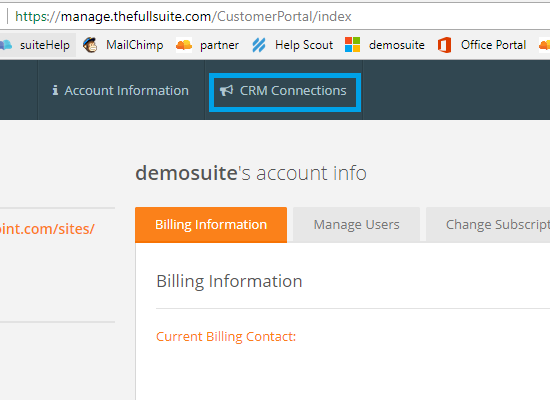Click the orange cloud icon beside partner
The width and height of the screenshot is (550, 400).
(x=184, y=45)
